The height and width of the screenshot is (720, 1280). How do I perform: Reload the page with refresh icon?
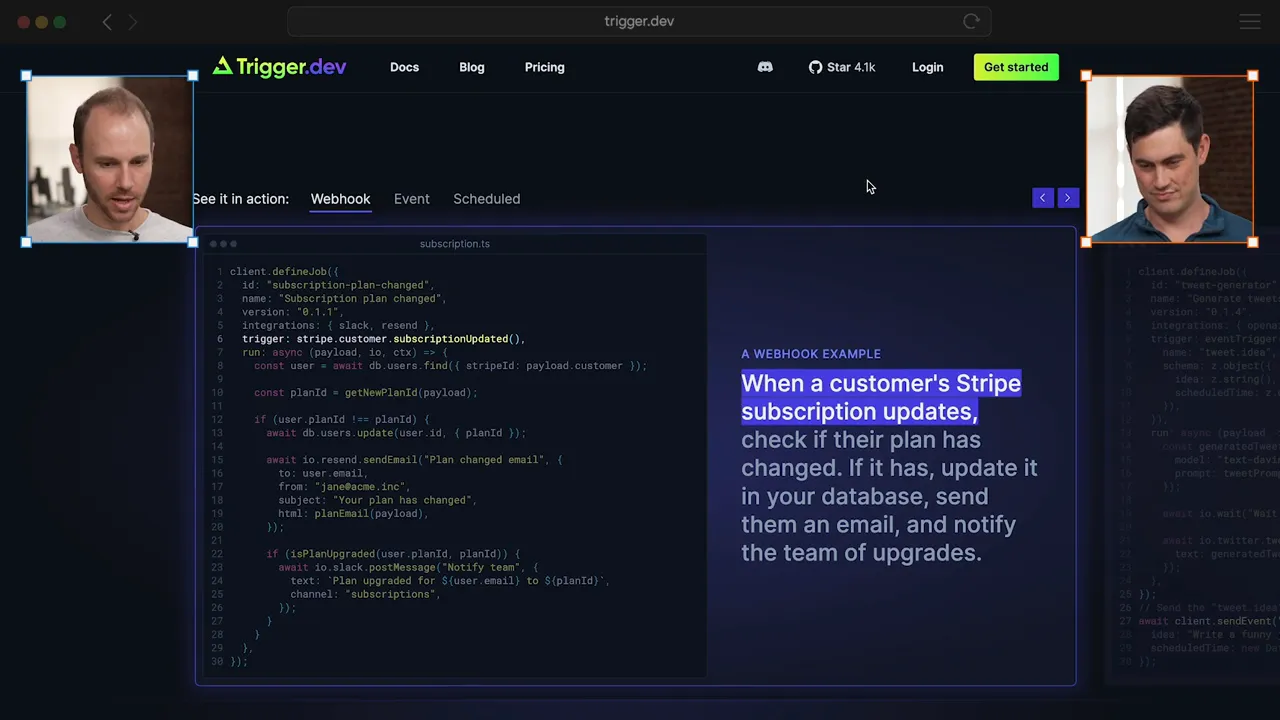[x=971, y=21]
